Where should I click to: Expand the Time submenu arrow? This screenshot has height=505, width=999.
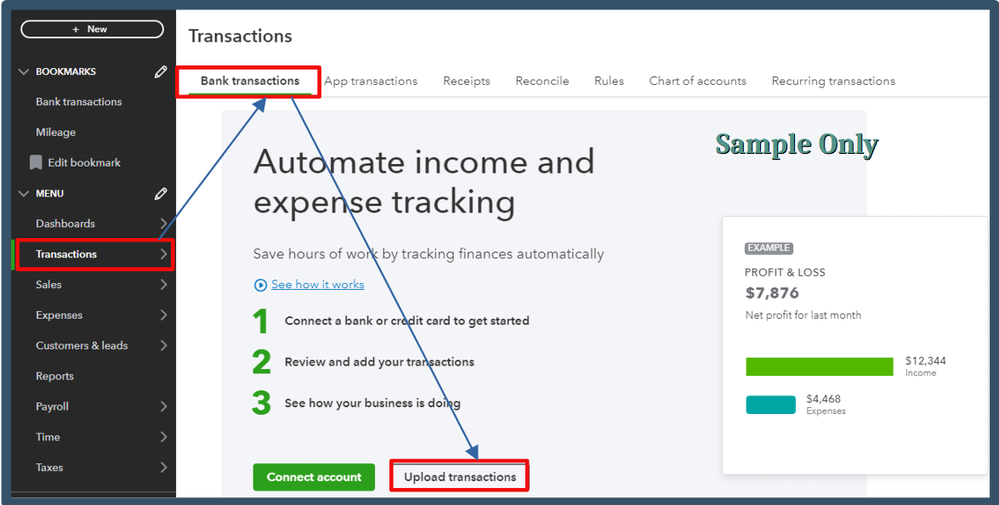[x=164, y=437]
